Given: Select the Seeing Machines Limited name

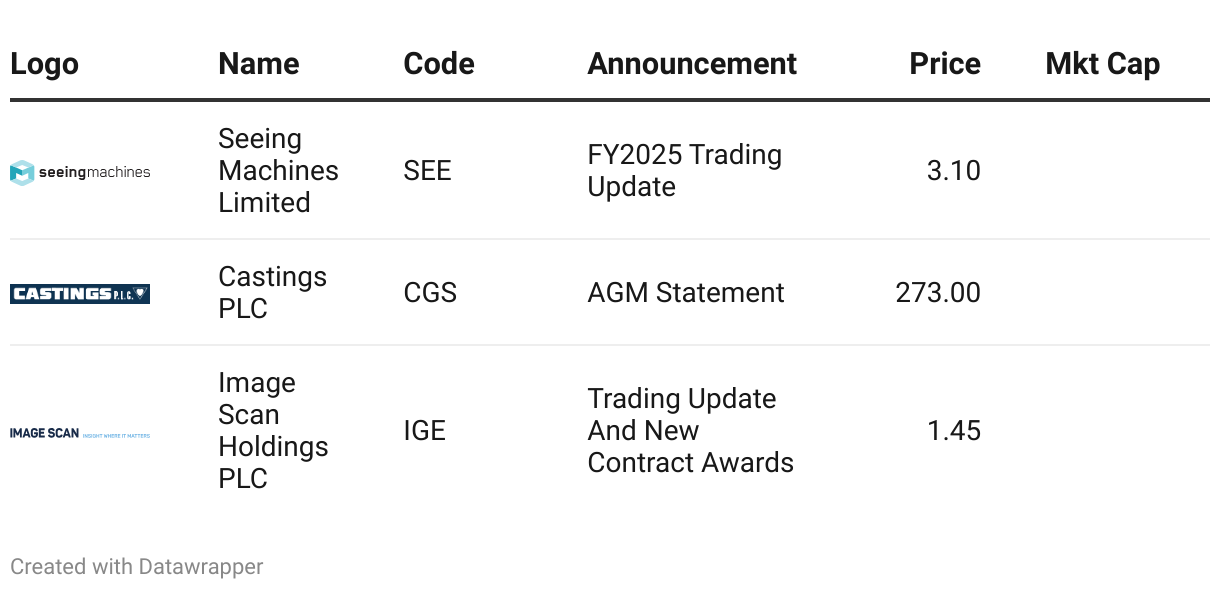Looking at the screenshot, I should tap(278, 171).
